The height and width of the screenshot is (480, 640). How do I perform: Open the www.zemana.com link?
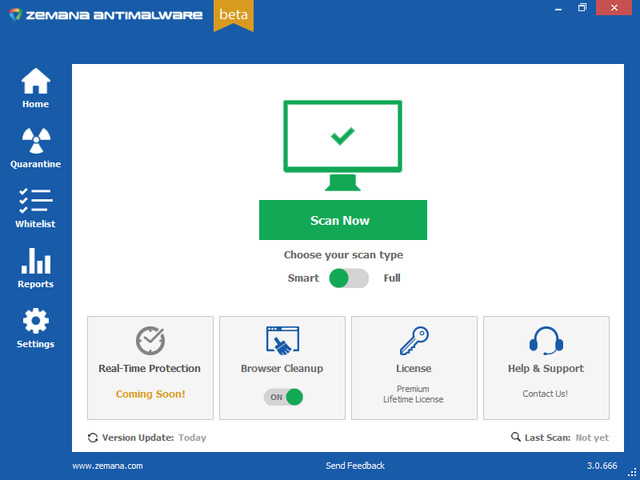click(108, 466)
